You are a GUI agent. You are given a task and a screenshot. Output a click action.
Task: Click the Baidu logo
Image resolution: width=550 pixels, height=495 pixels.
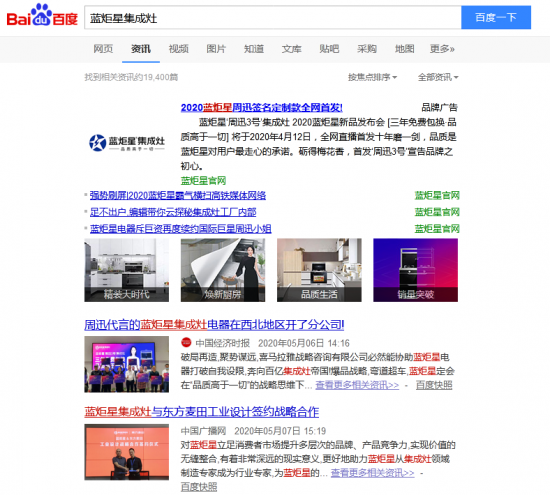[42, 15]
